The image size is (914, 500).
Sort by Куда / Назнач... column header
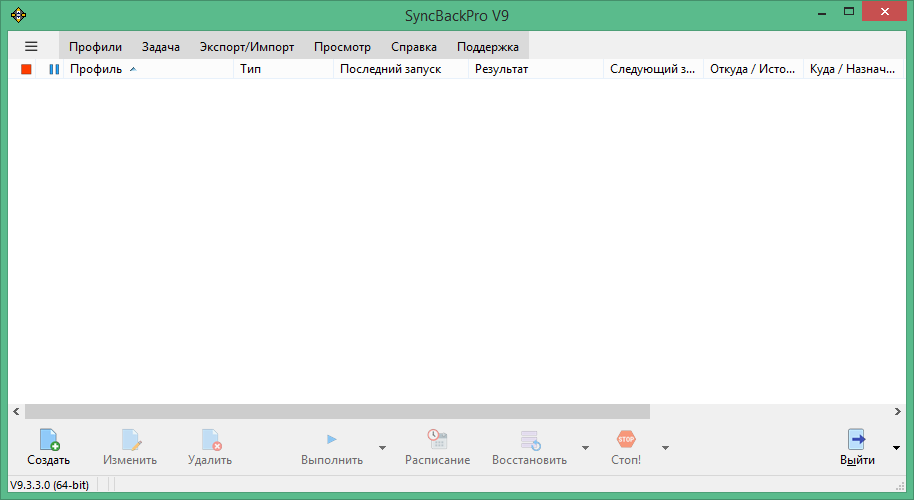(853, 69)
